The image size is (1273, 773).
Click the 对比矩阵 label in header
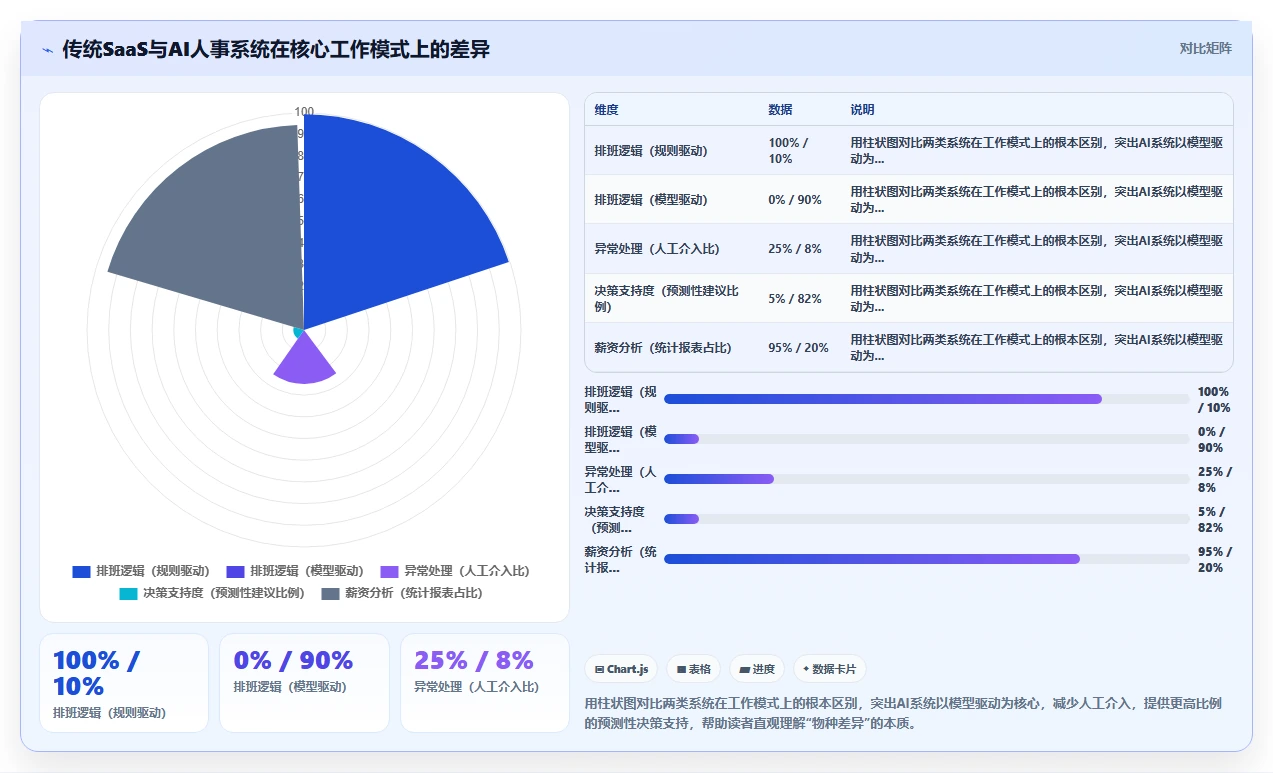point(1205,48)
